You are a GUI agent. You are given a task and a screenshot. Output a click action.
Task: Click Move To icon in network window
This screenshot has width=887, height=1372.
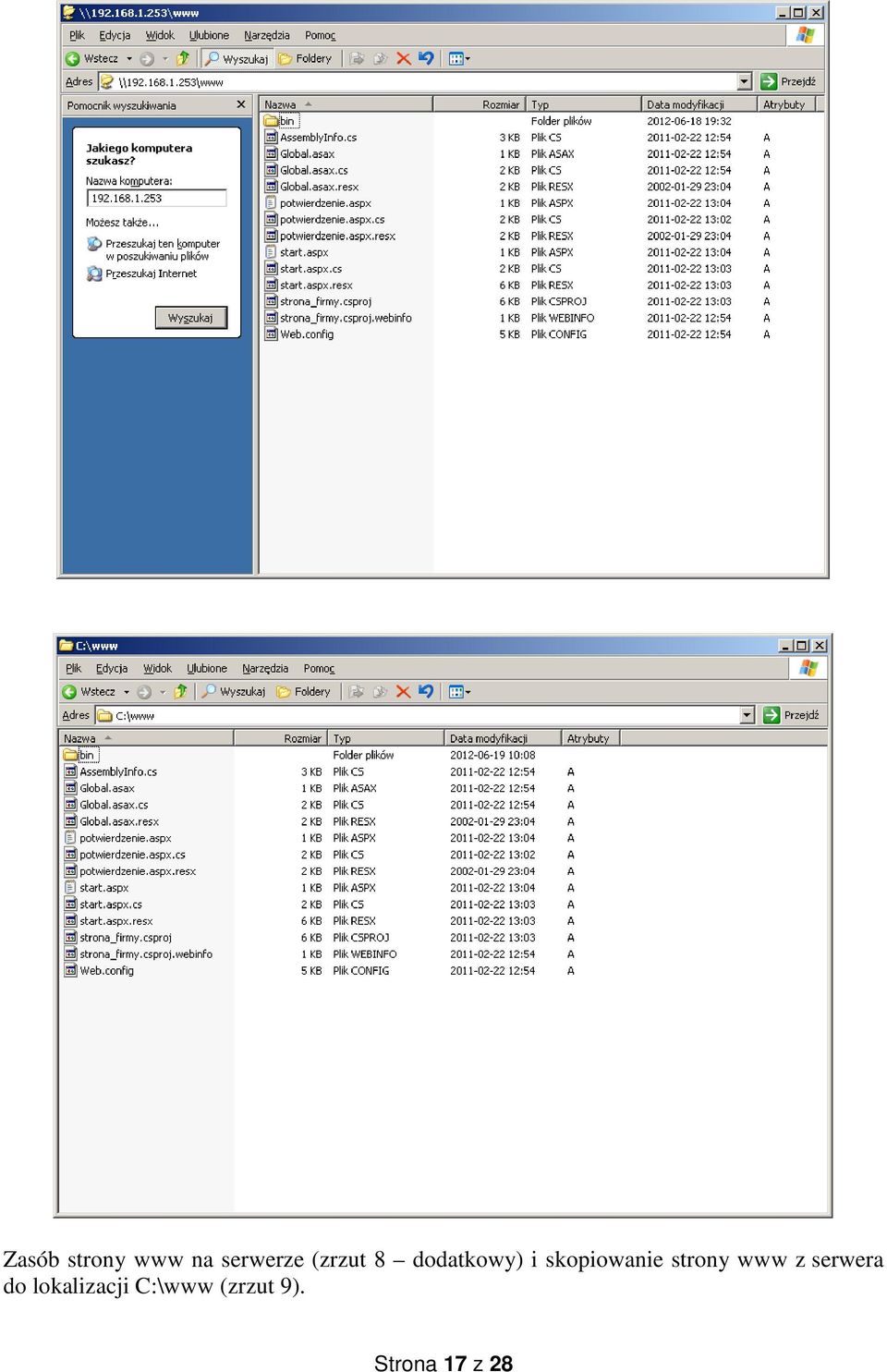point(357,58)
